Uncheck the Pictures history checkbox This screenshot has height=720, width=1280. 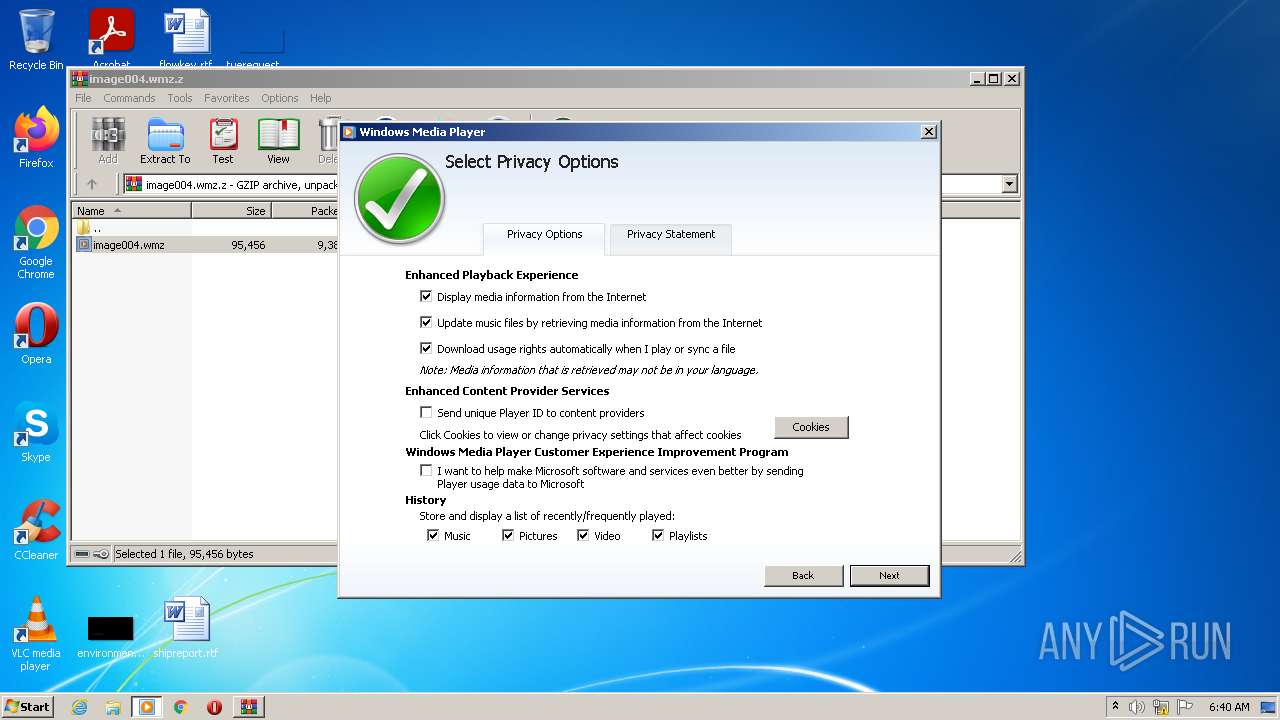(508, 536)
